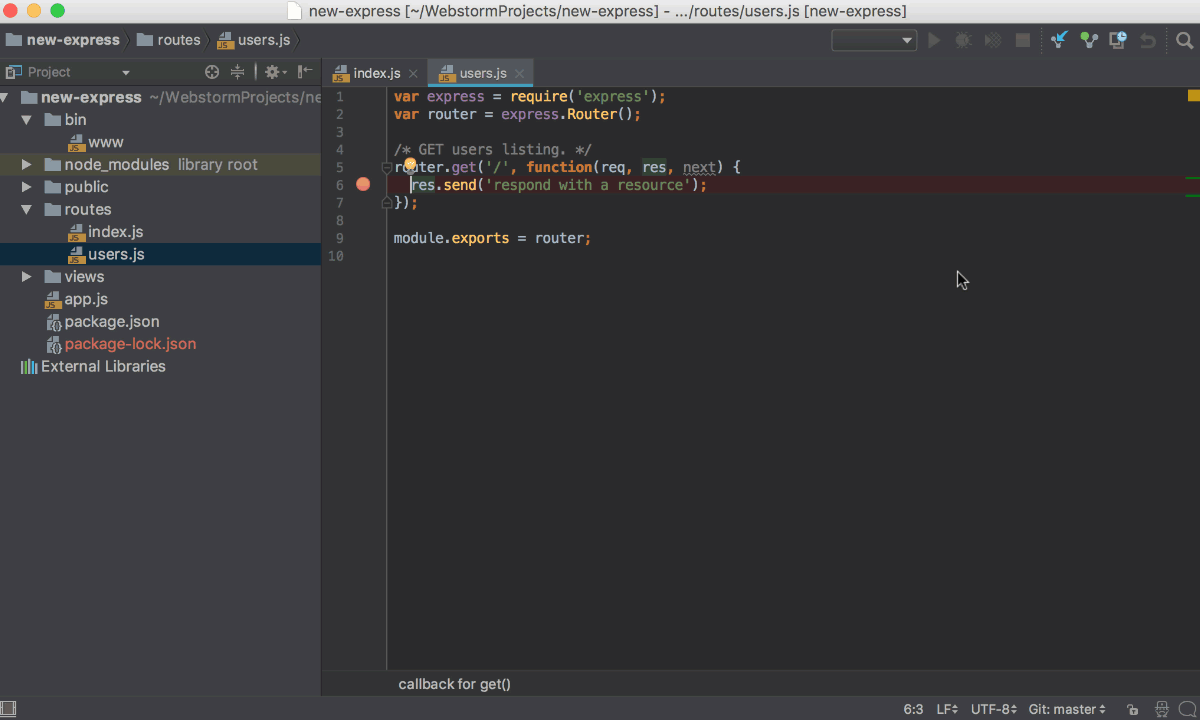1200x720 pixels.
Task: Toggle the breakpoint on line 6
Action: pos(363,185)
